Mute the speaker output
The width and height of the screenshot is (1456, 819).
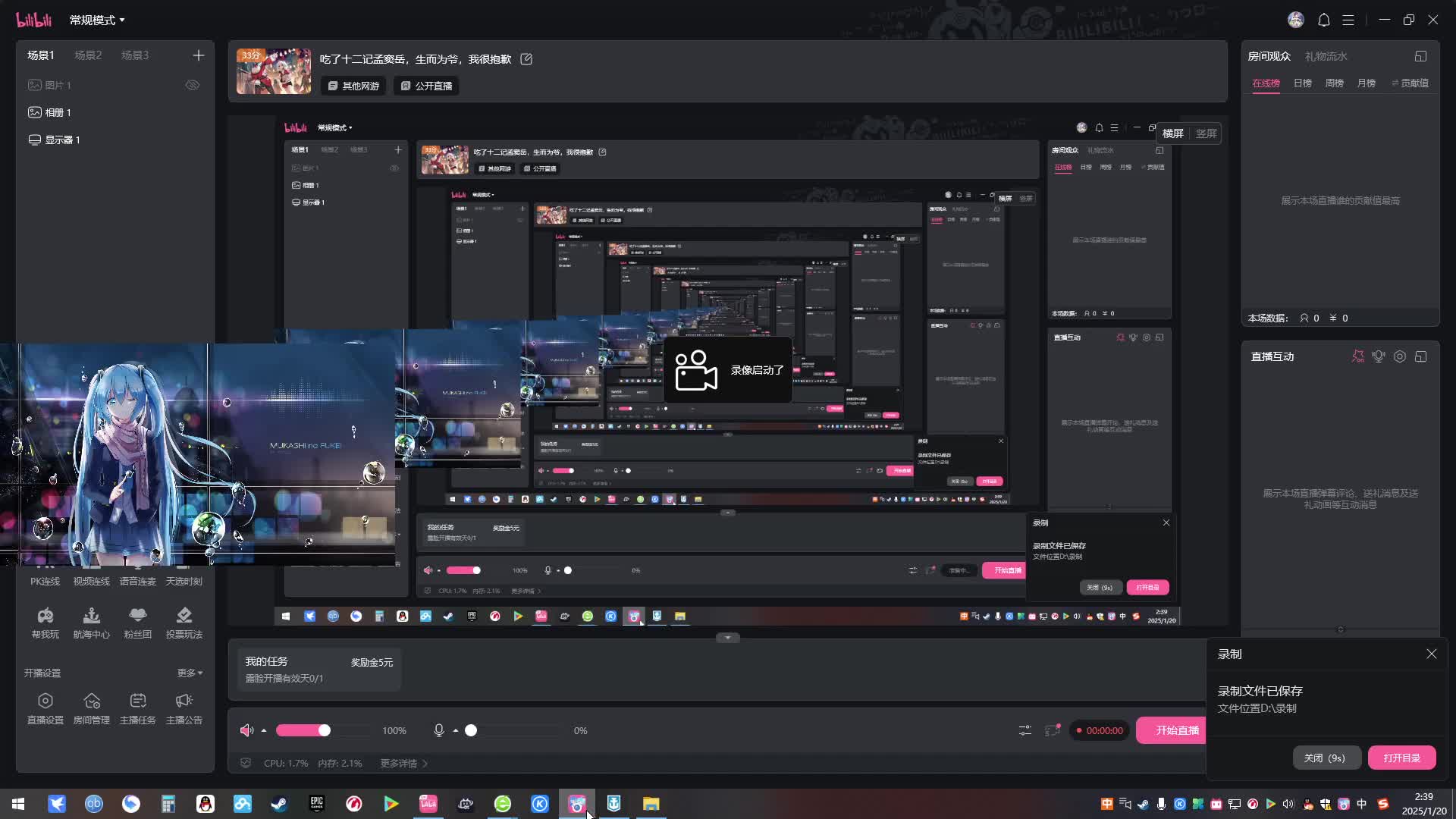pyautogui.click(x=246, y=730)
